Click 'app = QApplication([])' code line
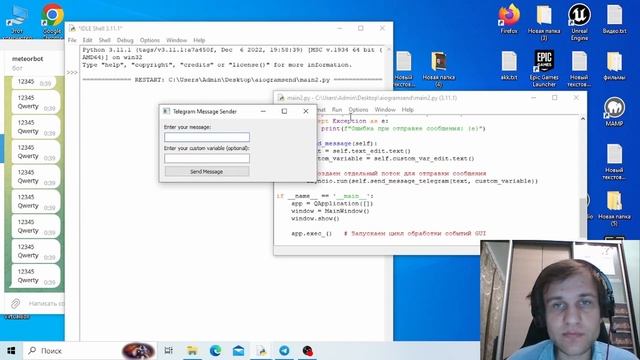The height and width of the screenshot is (360, 640). pyautogui.click(x=332, y=203)
